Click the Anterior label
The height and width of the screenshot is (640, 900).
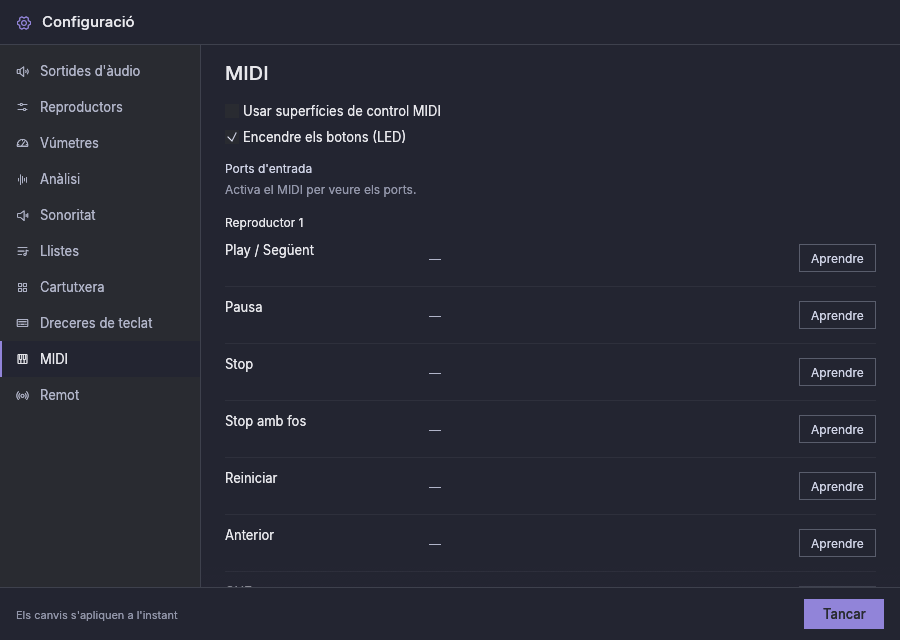249,535
